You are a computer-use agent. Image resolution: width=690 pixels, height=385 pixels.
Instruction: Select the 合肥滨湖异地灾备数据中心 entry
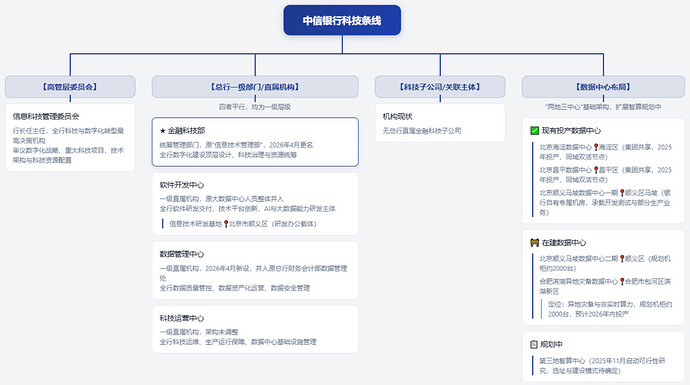tap(606, 286)
